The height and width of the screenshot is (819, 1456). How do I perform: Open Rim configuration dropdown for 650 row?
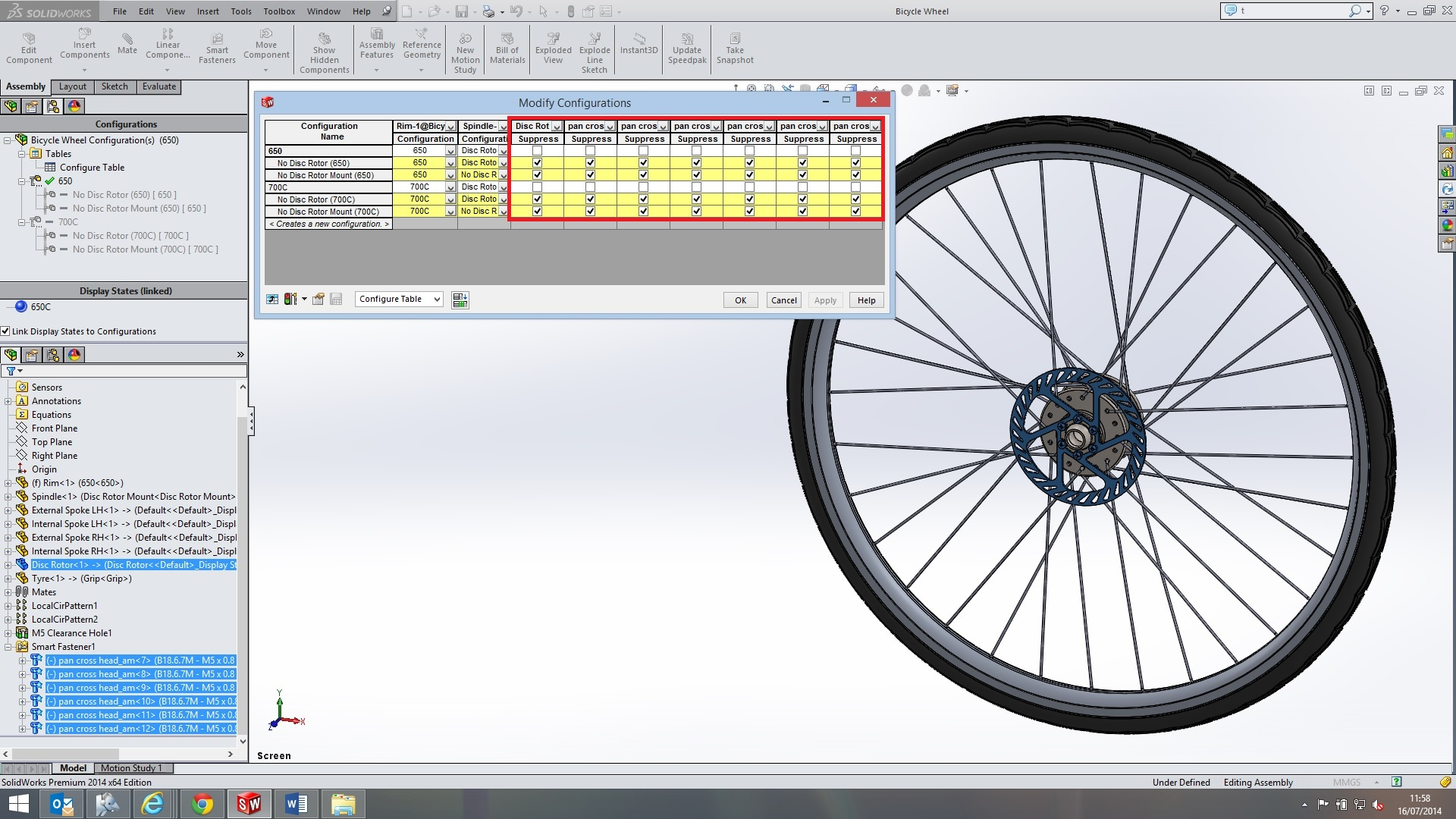[x=450, y=151]
